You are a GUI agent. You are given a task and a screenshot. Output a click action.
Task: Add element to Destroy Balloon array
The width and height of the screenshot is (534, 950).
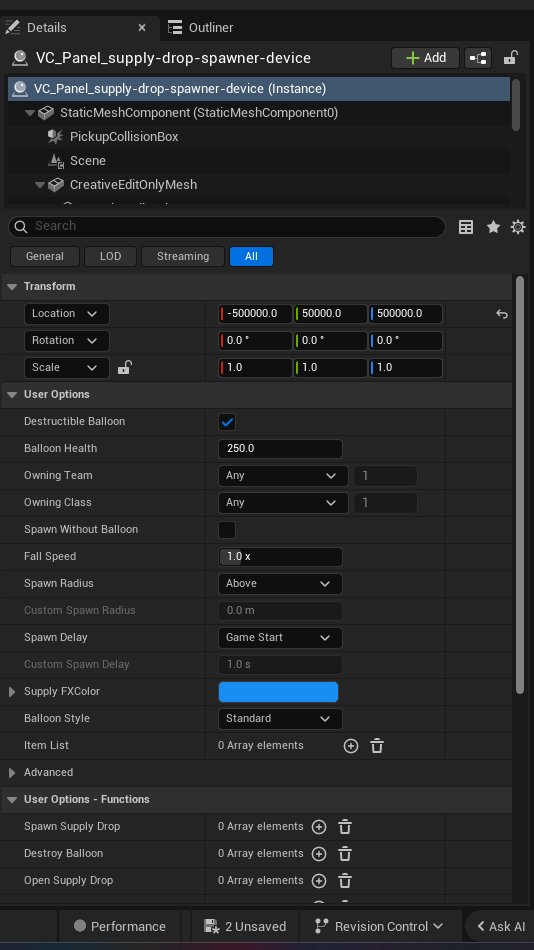(319, 854)
